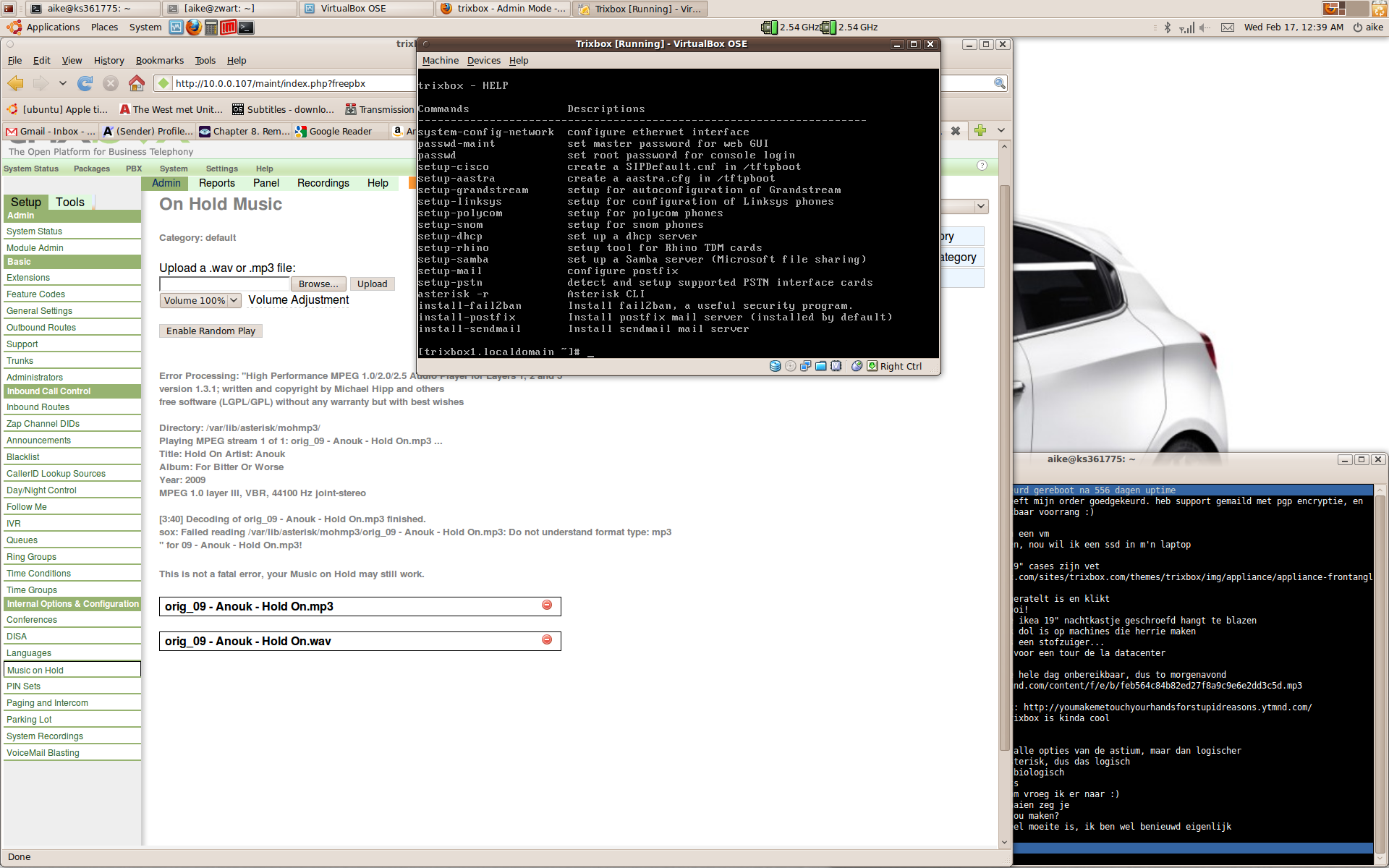The image size is (1389, 868).
Task: Click the mouse integration icon in VirtualBox status bar
Action: coord(857,366)
